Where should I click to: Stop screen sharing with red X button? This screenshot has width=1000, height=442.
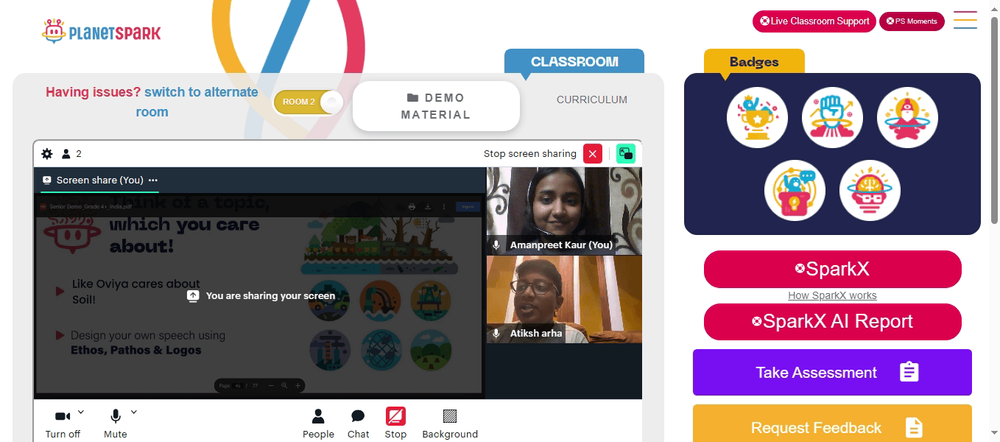point(592,154)
